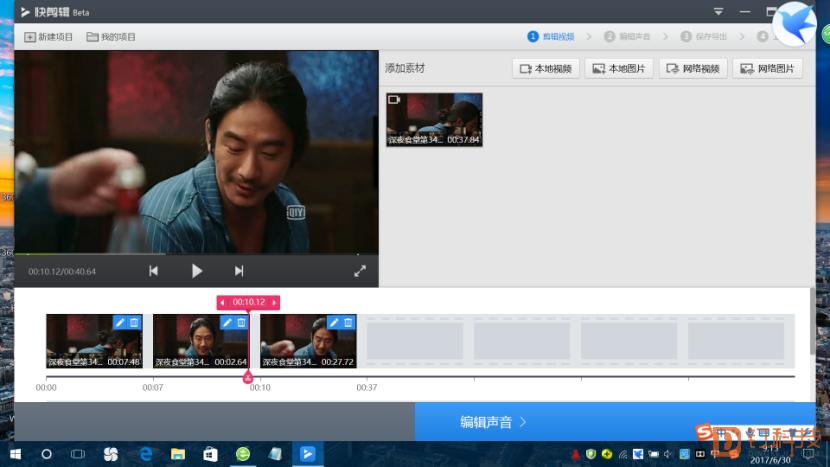This screenshot has height=467, width=830.
Task: Delete the 00:02.64 timeline clip
Action: pos(241,322)
